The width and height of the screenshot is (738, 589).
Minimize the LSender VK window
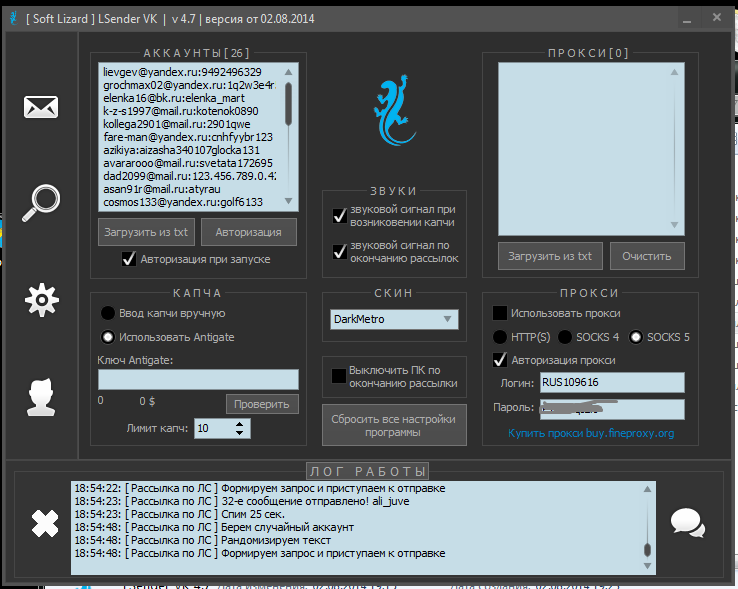[x=687, y=21]
